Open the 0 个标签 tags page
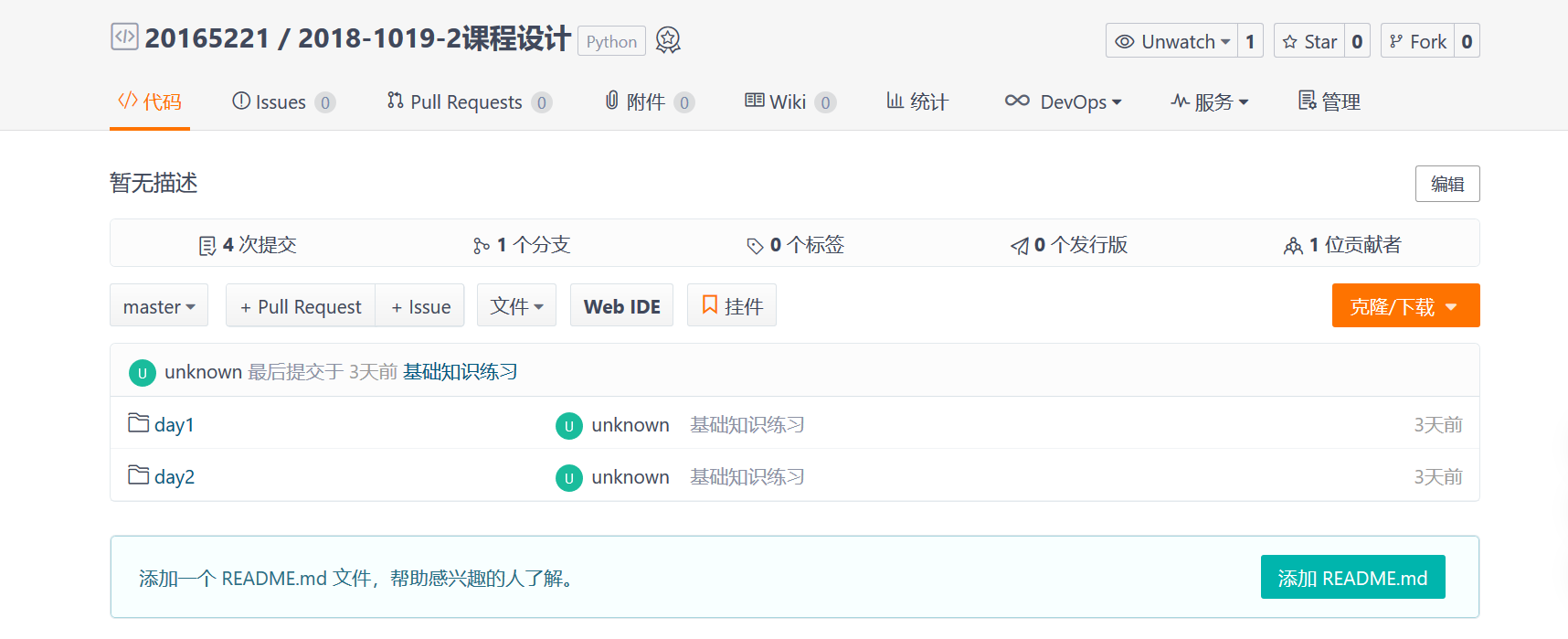The width and height of the screenshot is (1568, 639). click(795, 244)
